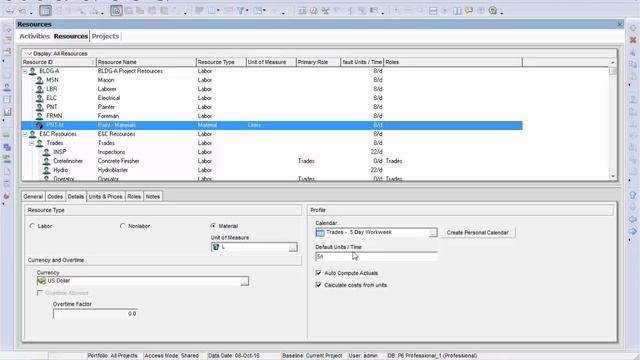640x360 pixels.
Task: Click the icon inside Unit of Measure field
Action: 216,247
